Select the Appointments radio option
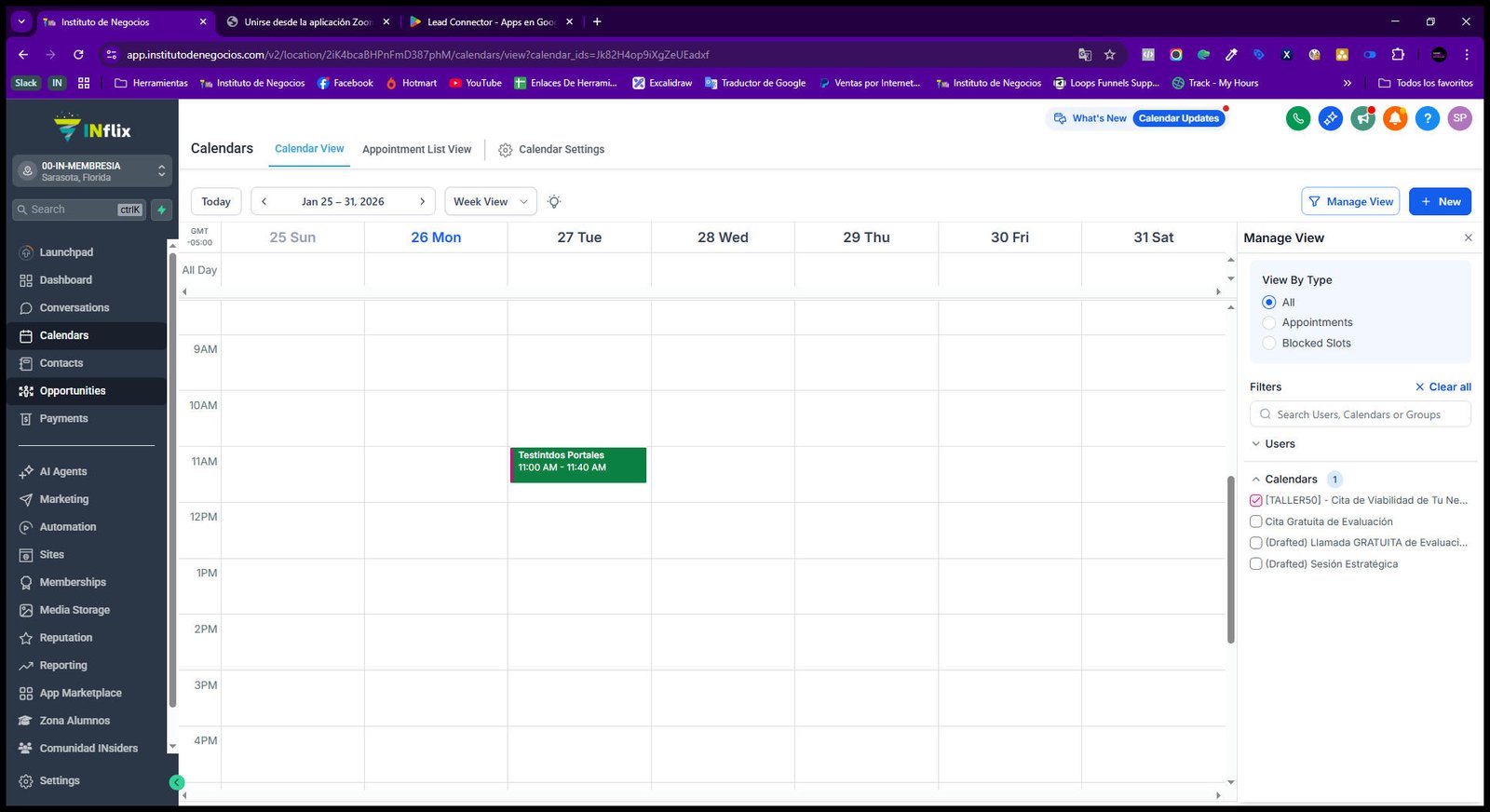1490x812 pixels. pos(1268,322)
